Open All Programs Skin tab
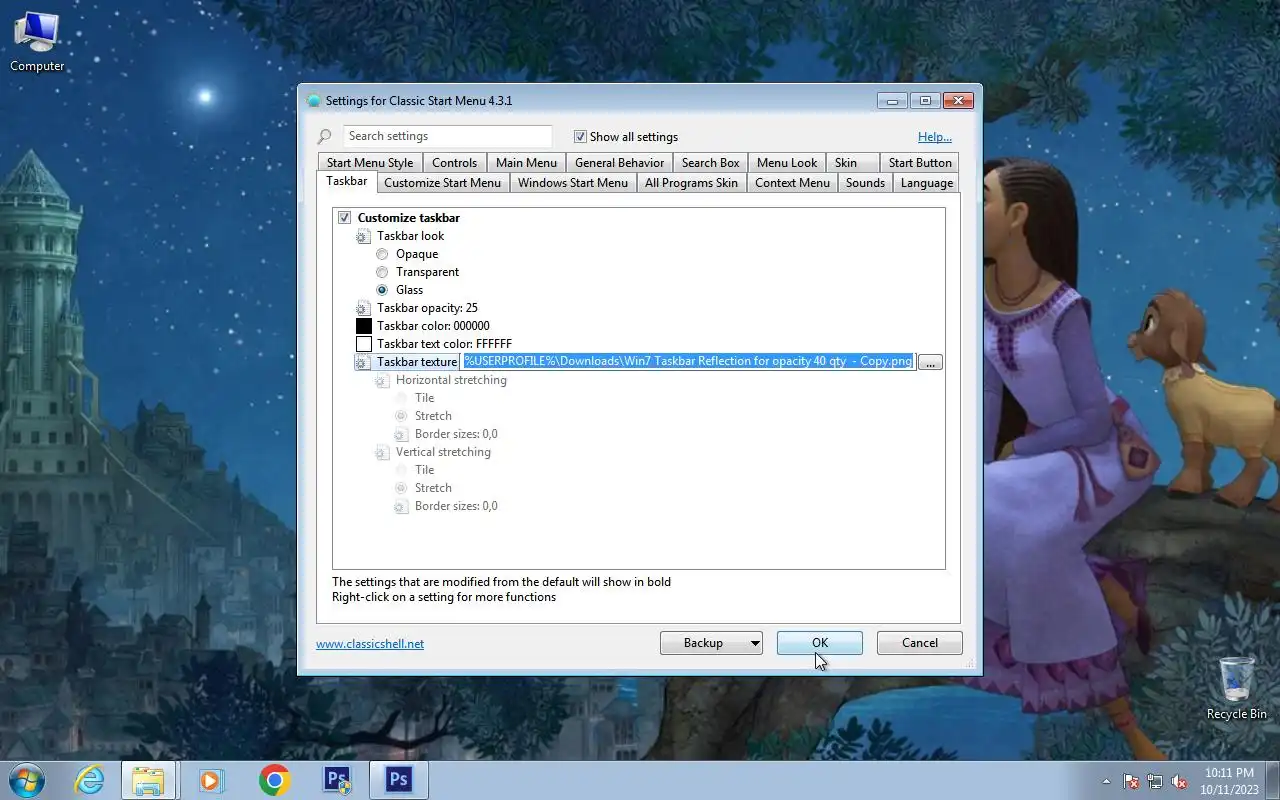Viewport: 1280px width, 800px height. pos(691,183)
